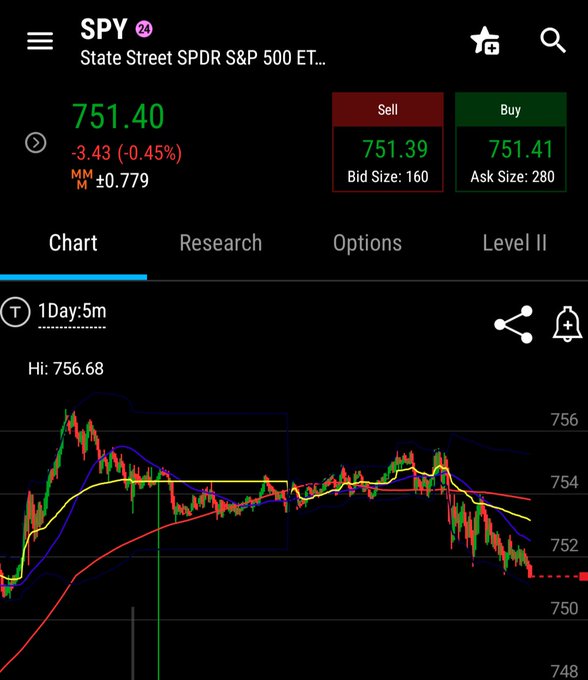Tap the Bid Size: 160 text

tap(388, 177)
